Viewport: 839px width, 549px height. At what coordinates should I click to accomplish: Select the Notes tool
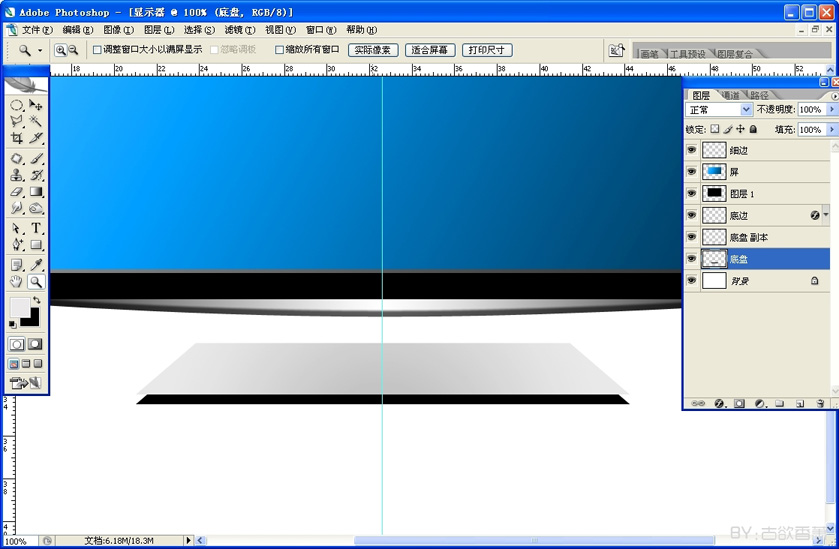17,265
